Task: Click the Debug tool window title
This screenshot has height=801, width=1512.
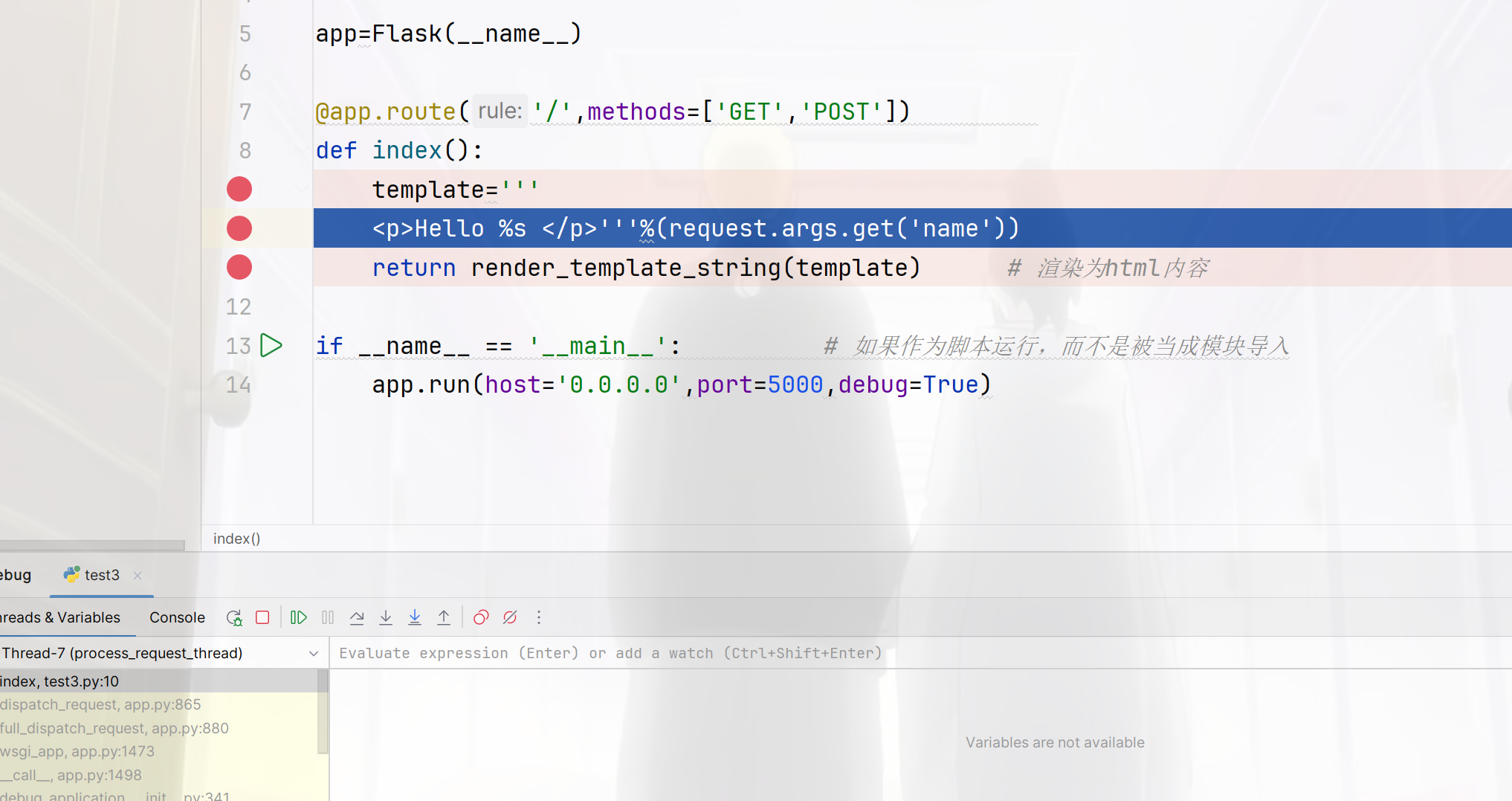Action: click(16, 575)
